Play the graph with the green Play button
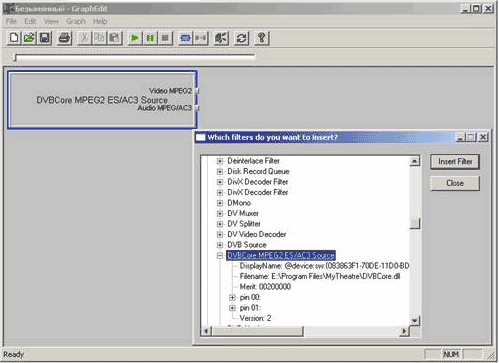 coord(135,38)
